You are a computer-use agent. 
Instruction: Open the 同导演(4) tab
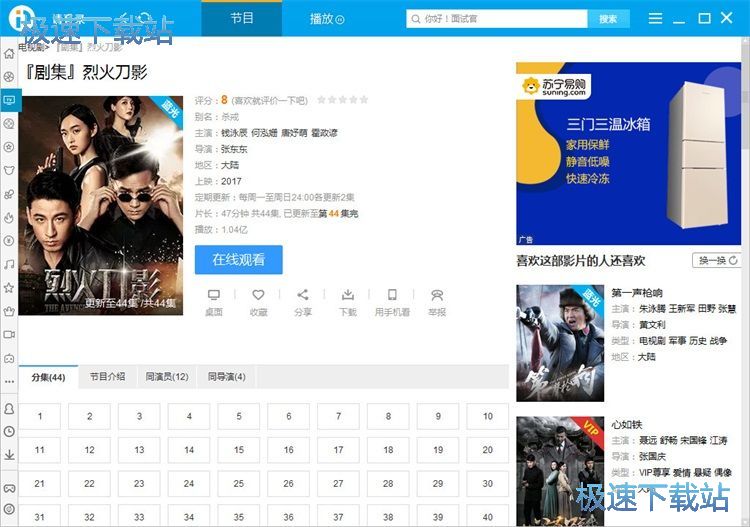pos(227,377)
